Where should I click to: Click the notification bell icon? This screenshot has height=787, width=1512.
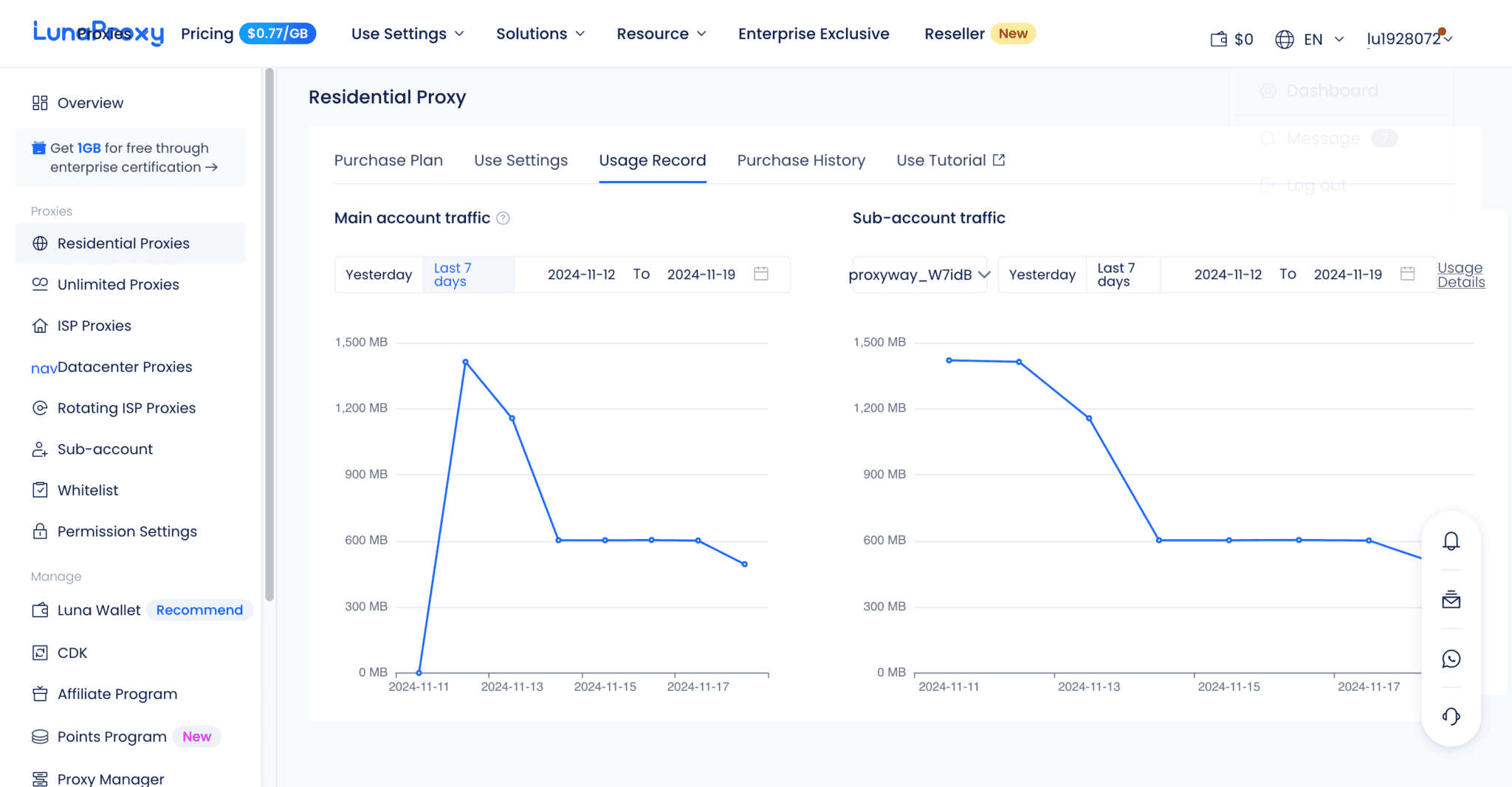click(1451, 540)
